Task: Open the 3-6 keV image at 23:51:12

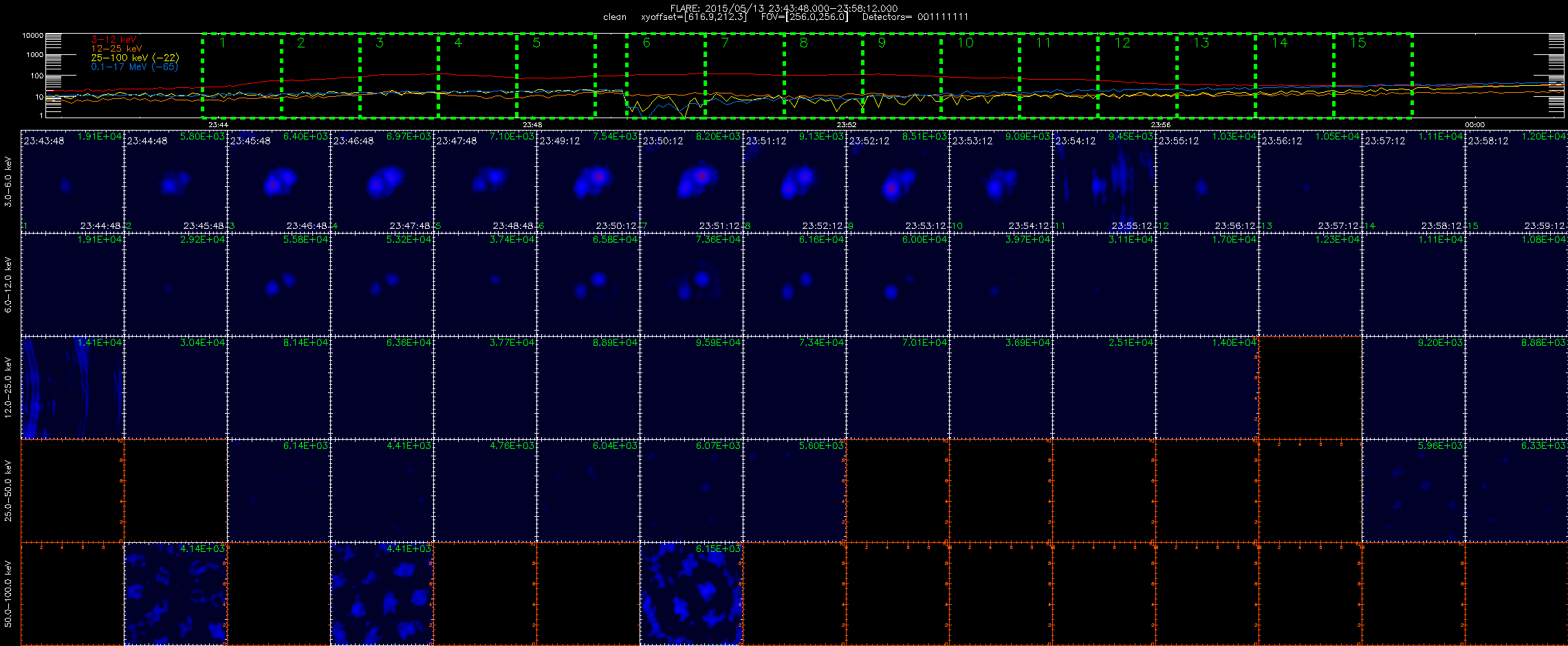Action: [x=794, y=181]
